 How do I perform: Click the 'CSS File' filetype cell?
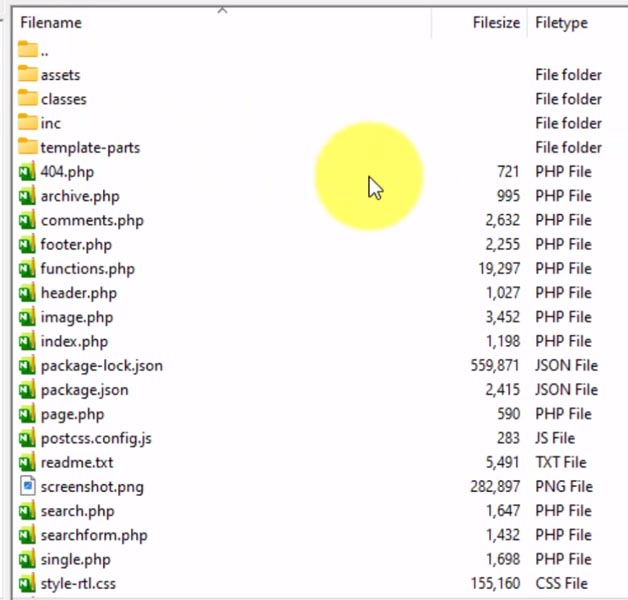click(562, 584)
